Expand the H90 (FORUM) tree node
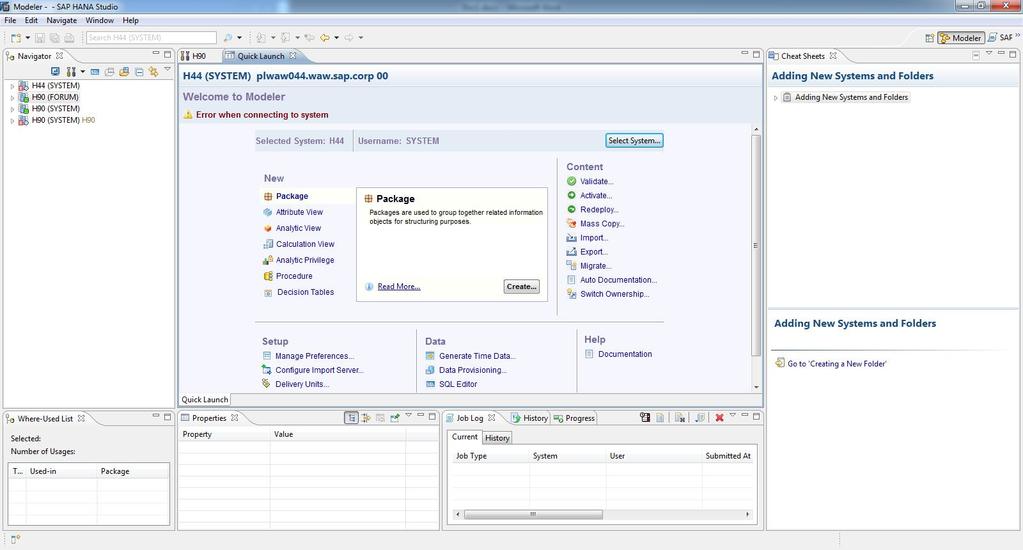 click(12, 98)
